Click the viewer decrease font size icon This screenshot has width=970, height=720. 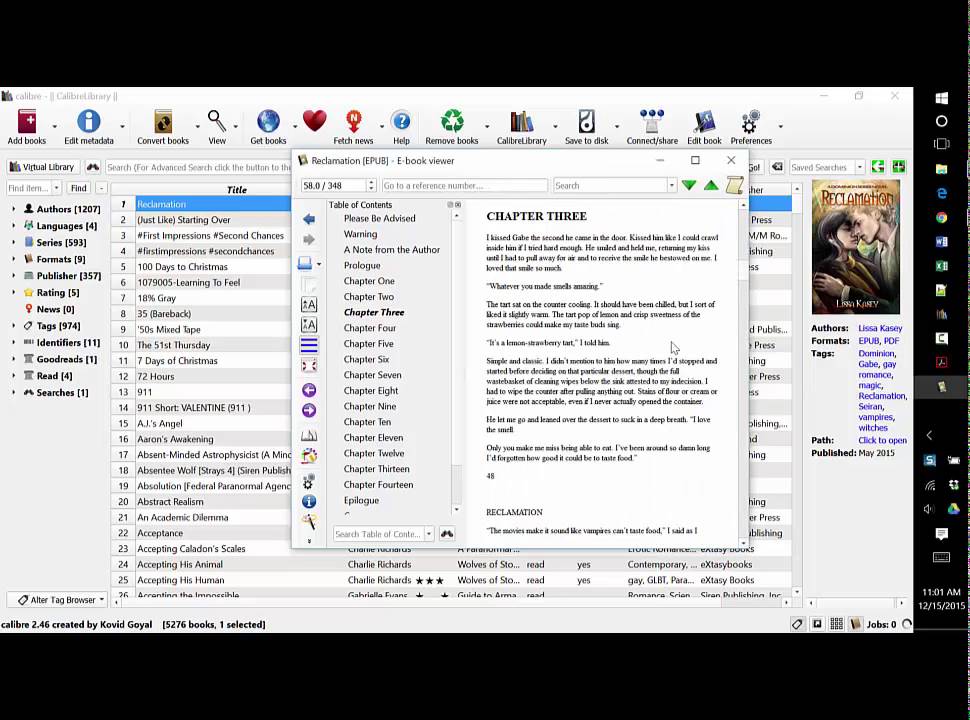coord(309,325)
